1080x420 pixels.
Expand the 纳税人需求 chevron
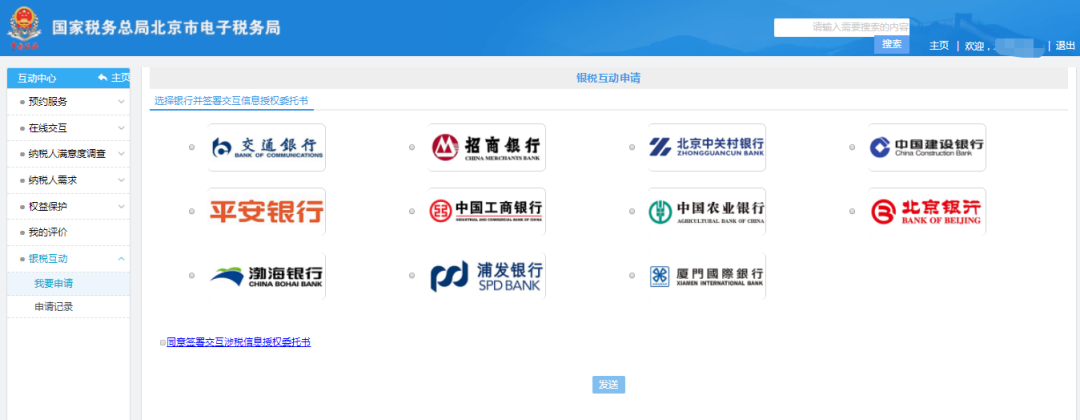(x=121, y=180)
